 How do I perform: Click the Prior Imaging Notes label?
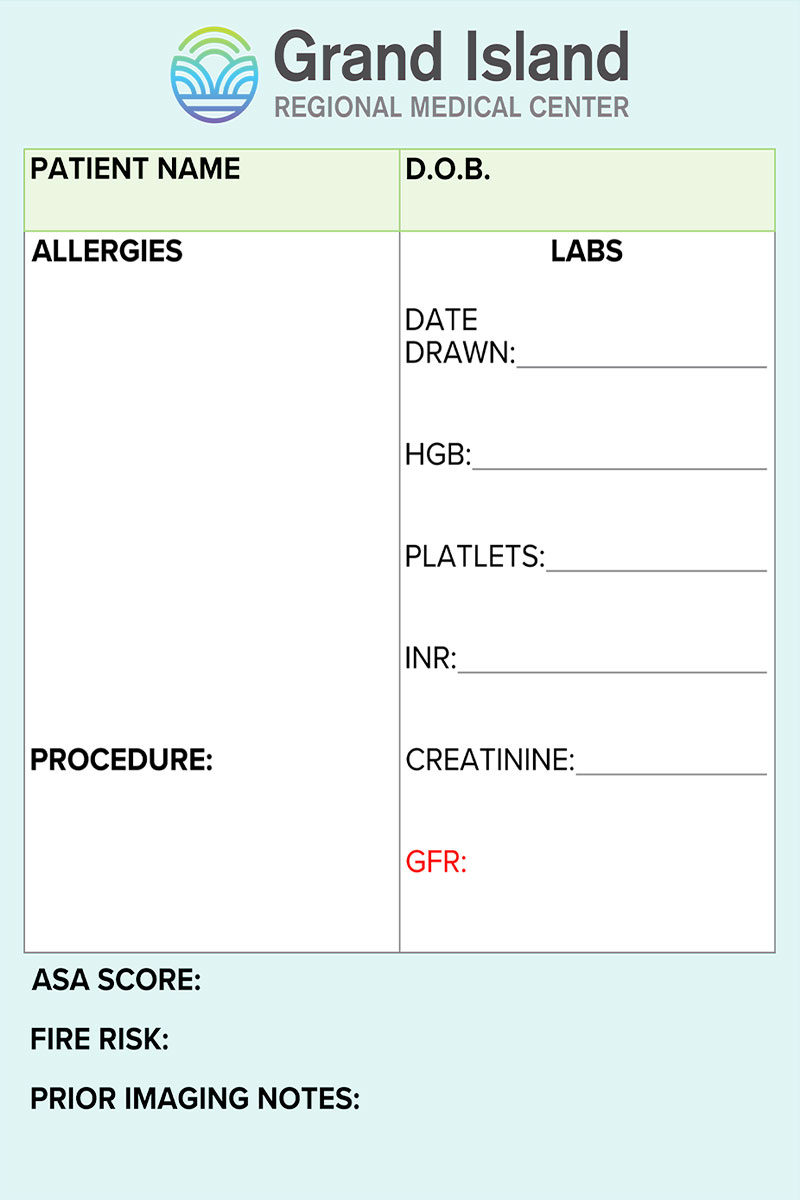pyautogui.click(x=195, y=1100)
